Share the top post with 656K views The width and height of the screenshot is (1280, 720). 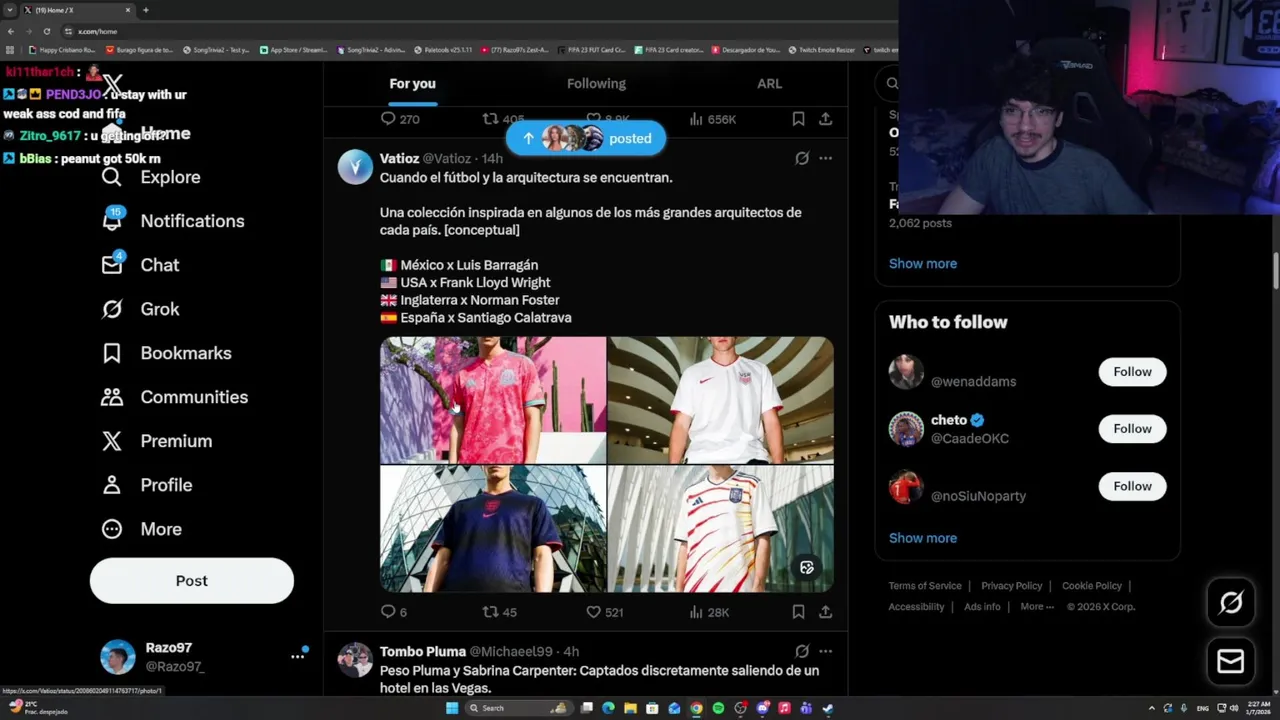click(x=825, y=119)
